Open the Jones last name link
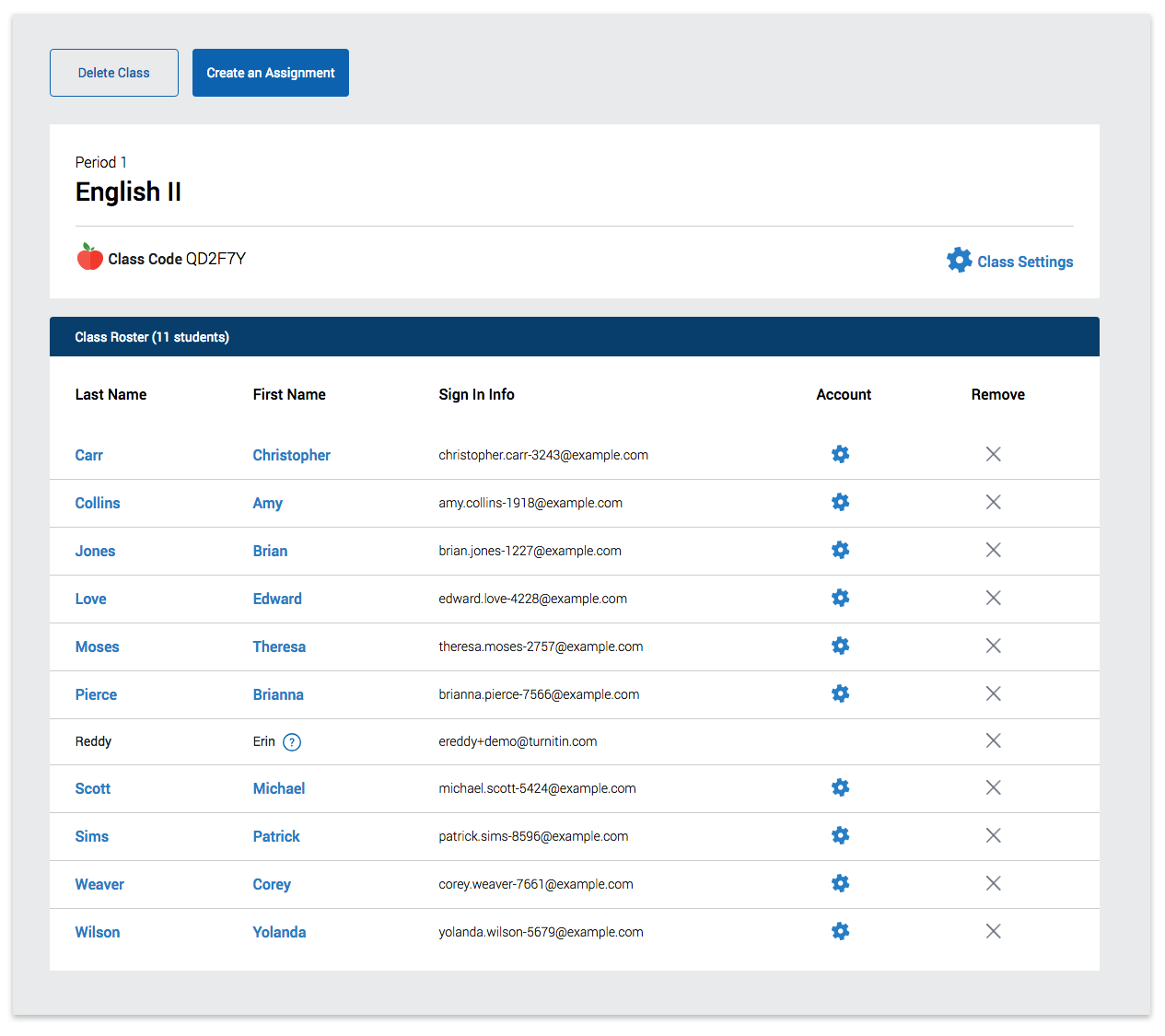The height and width of the screenshot is (1036, 1165). [96, 551]
